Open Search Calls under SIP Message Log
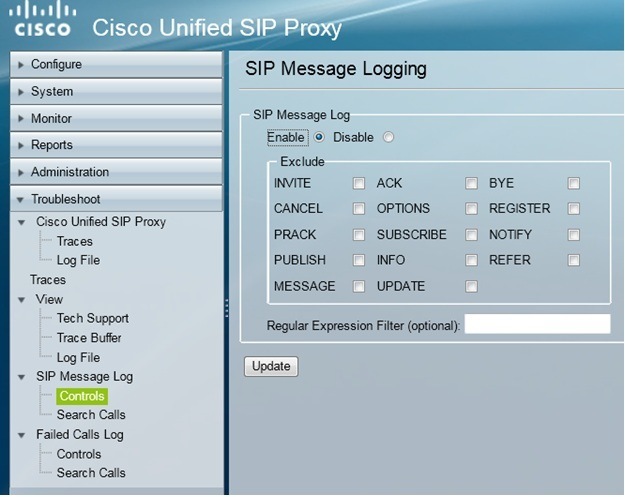Viewport: 625px width, 497px height. coord(91,414)
